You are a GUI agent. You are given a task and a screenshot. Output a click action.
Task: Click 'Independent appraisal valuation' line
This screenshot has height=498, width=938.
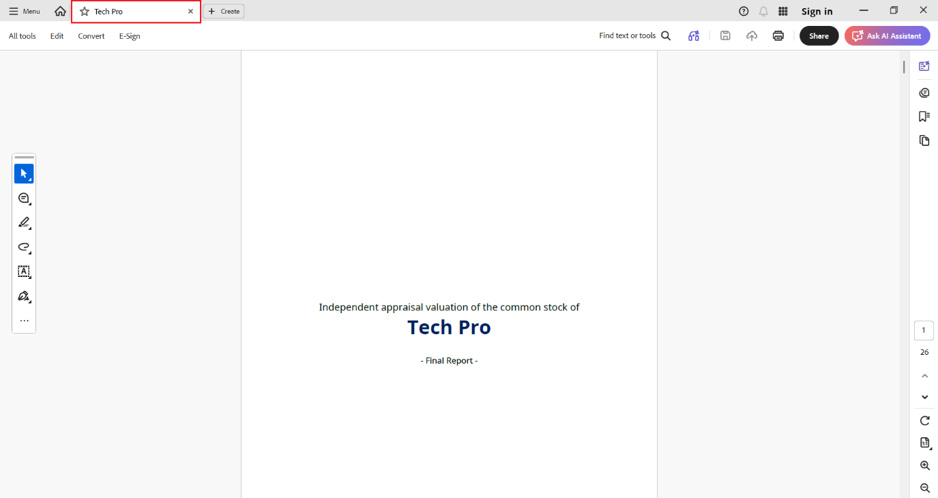tap(449, 307)
